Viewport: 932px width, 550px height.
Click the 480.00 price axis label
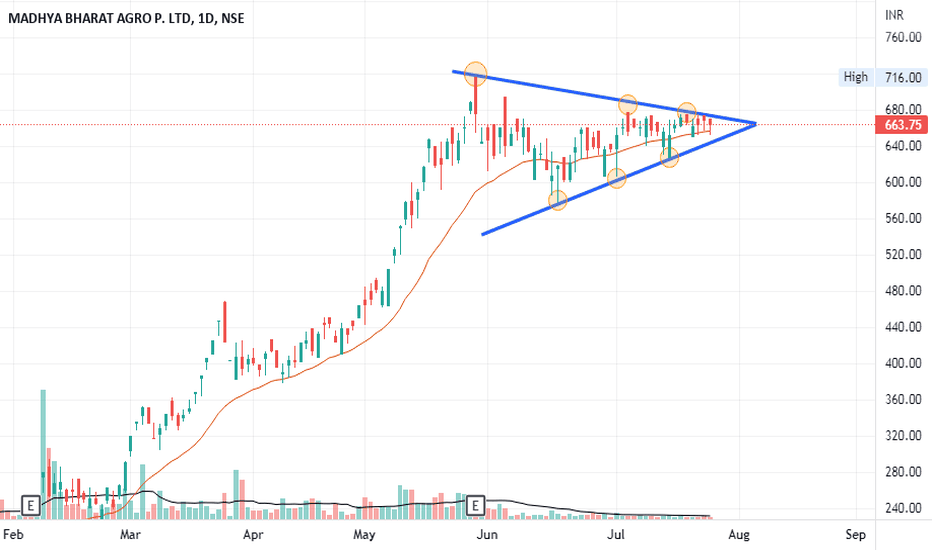click(x=903, y=291)
